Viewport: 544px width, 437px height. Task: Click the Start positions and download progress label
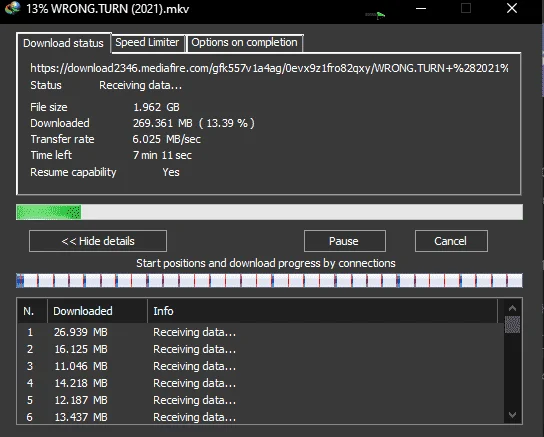(x=266, y=263)
